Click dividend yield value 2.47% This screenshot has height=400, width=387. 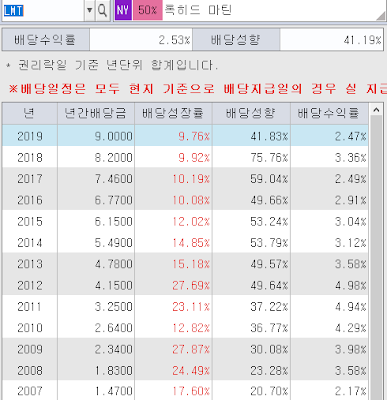pyautogui.click(x=351, y=136)
